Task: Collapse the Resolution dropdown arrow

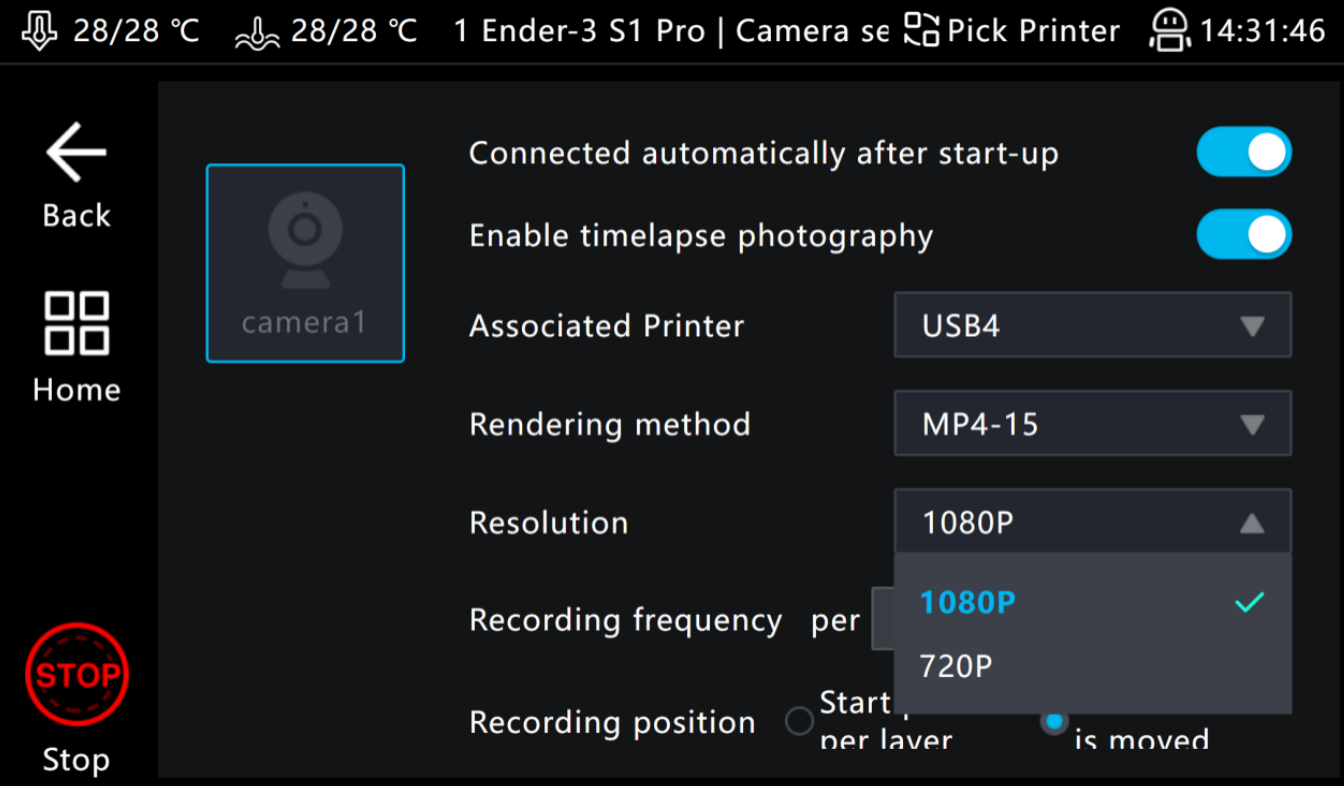Action: [1252, 522]
